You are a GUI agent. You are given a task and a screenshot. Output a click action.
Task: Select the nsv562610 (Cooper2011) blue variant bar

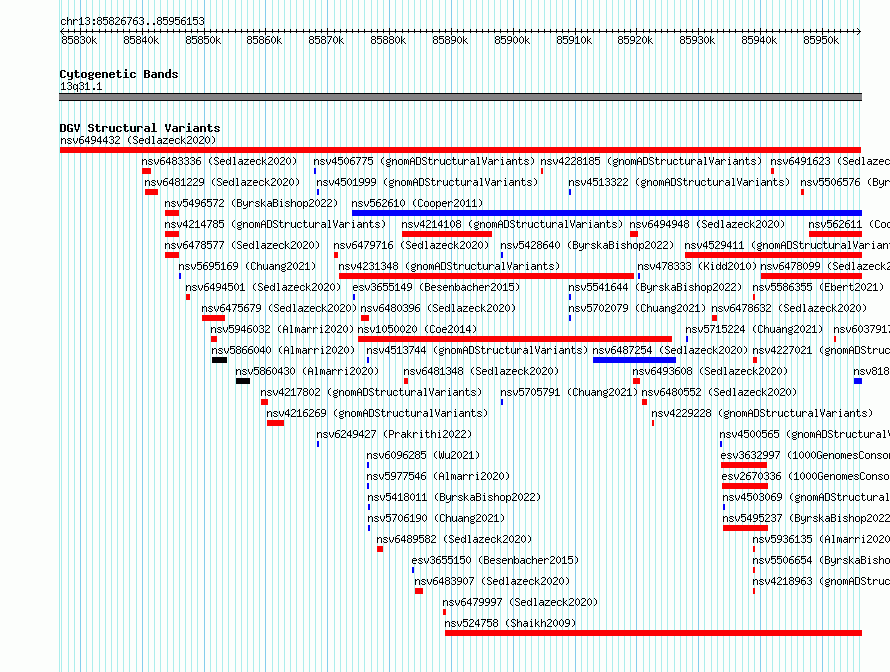(607, 213)
